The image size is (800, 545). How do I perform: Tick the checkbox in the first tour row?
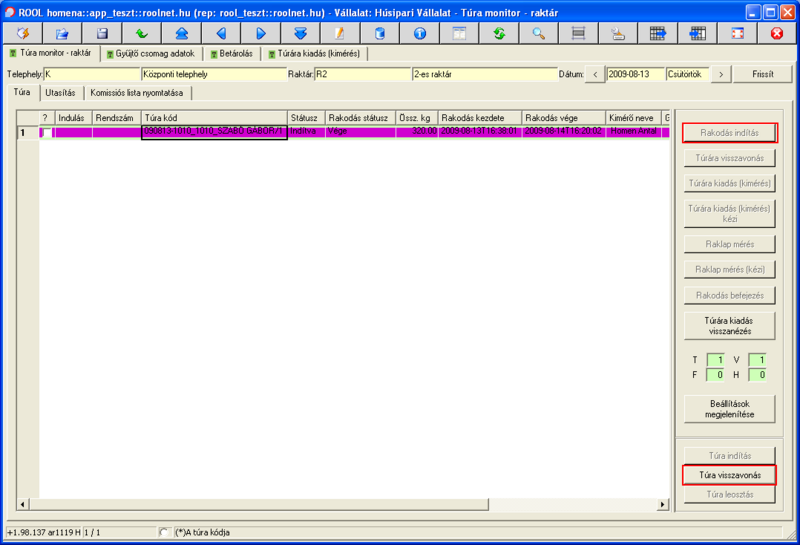[x=45, y=132]
